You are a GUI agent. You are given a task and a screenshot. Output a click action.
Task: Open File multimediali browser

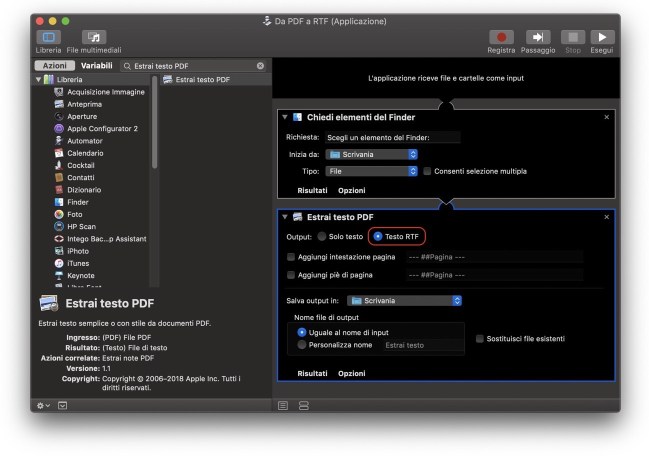click(x=94, y=37)
